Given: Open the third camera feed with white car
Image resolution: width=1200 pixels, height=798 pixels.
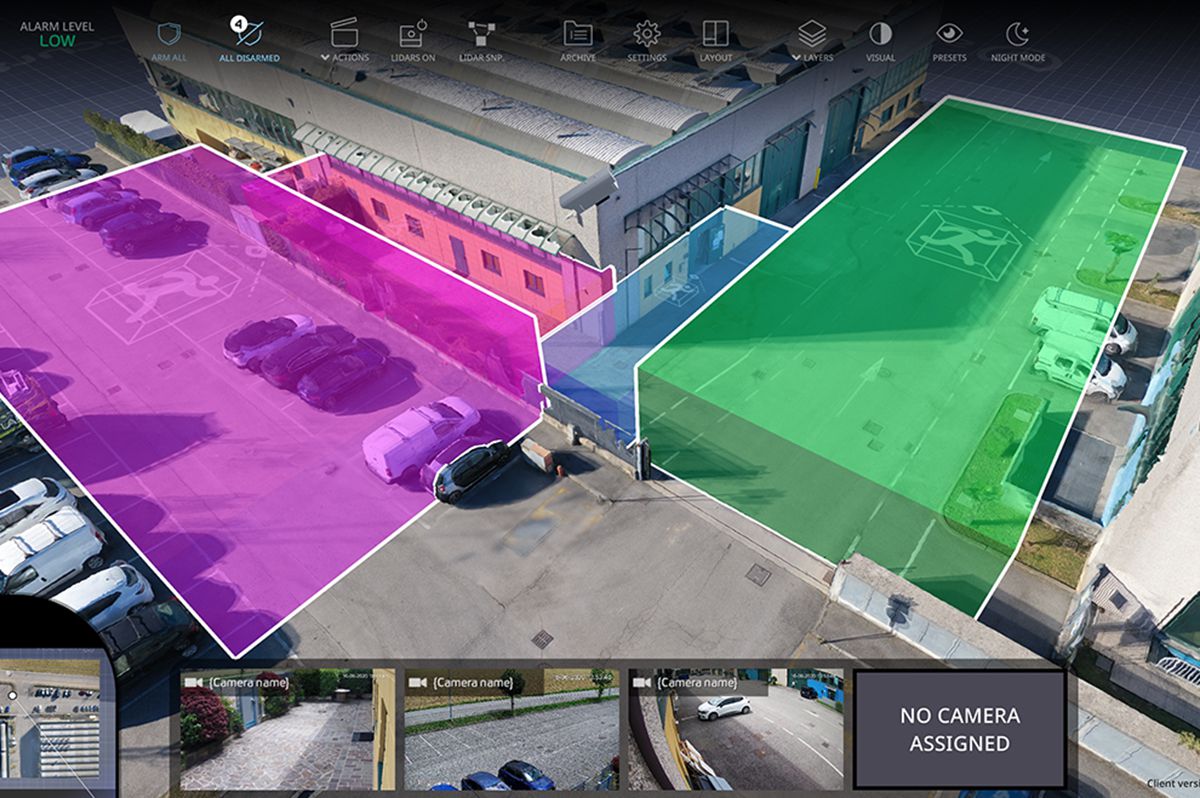Looking at the screenshot, I should (736, 730).
